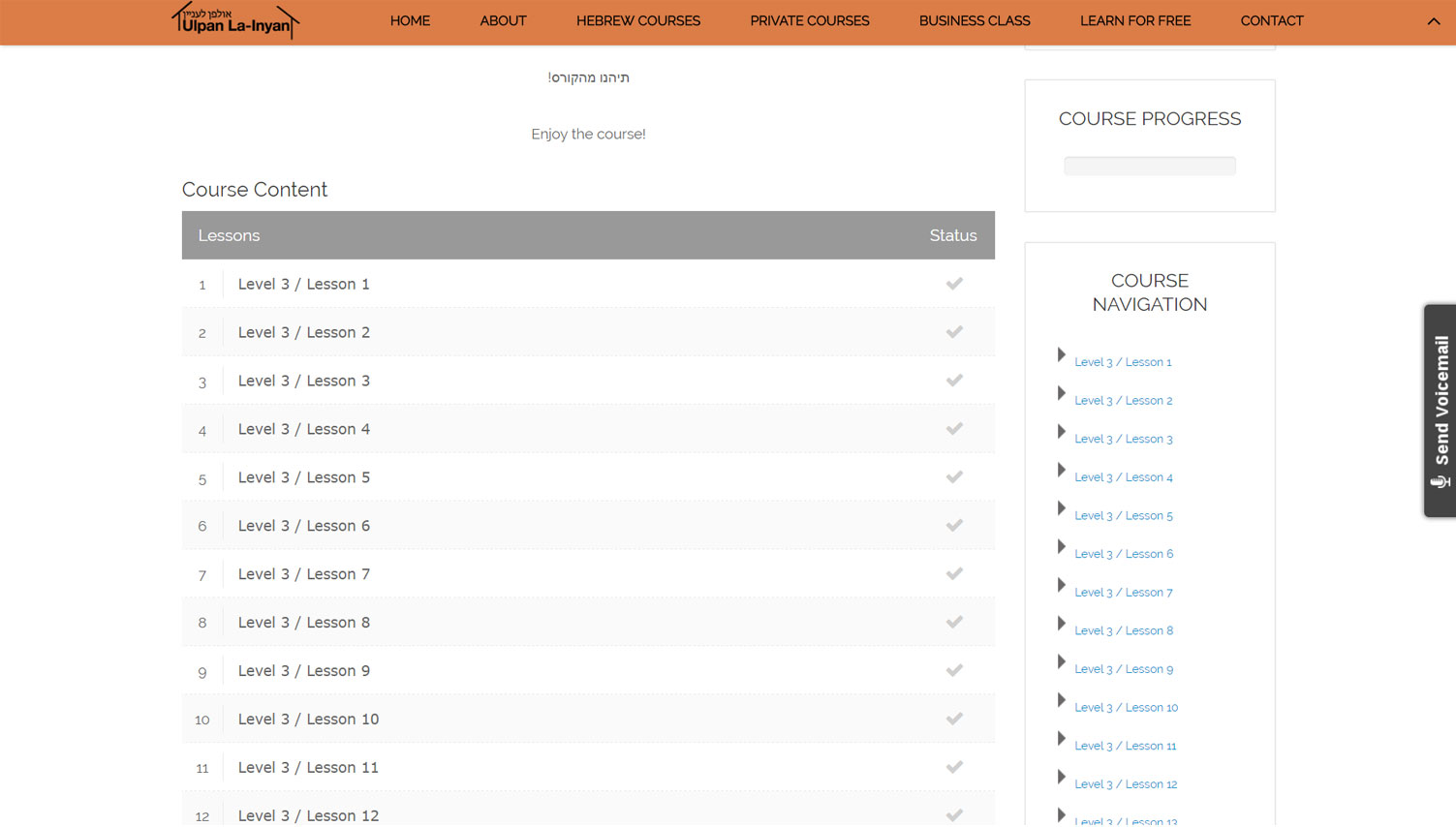Click Lesson 6 status checkmark icon

pyautogui.click(x=954, y=526)
